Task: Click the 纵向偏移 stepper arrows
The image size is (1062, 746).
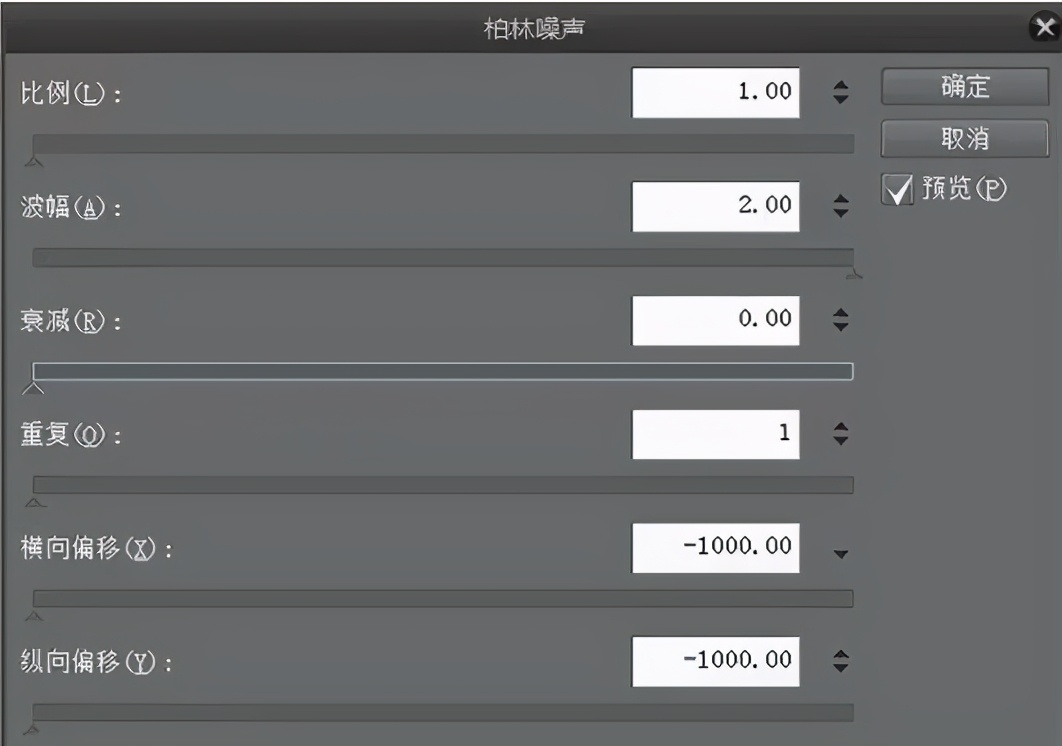Action: click(840, 660)
